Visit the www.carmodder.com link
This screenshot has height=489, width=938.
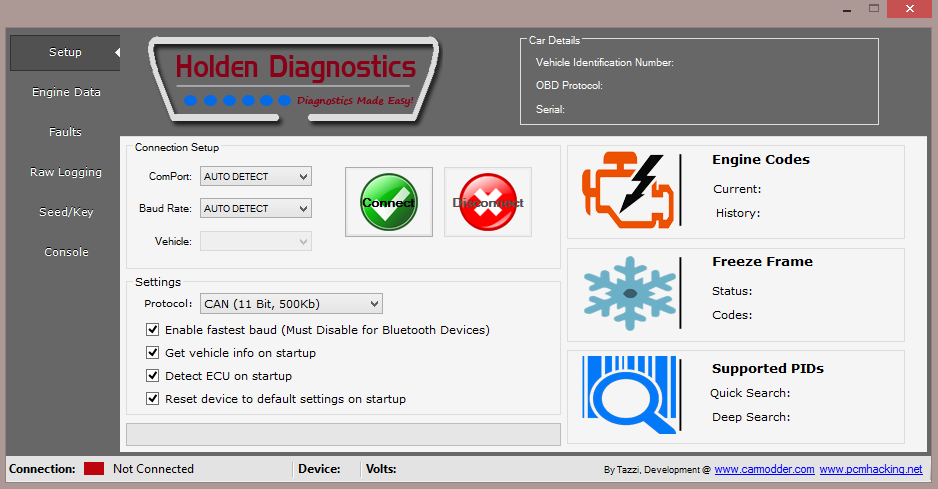coord(764,469)
